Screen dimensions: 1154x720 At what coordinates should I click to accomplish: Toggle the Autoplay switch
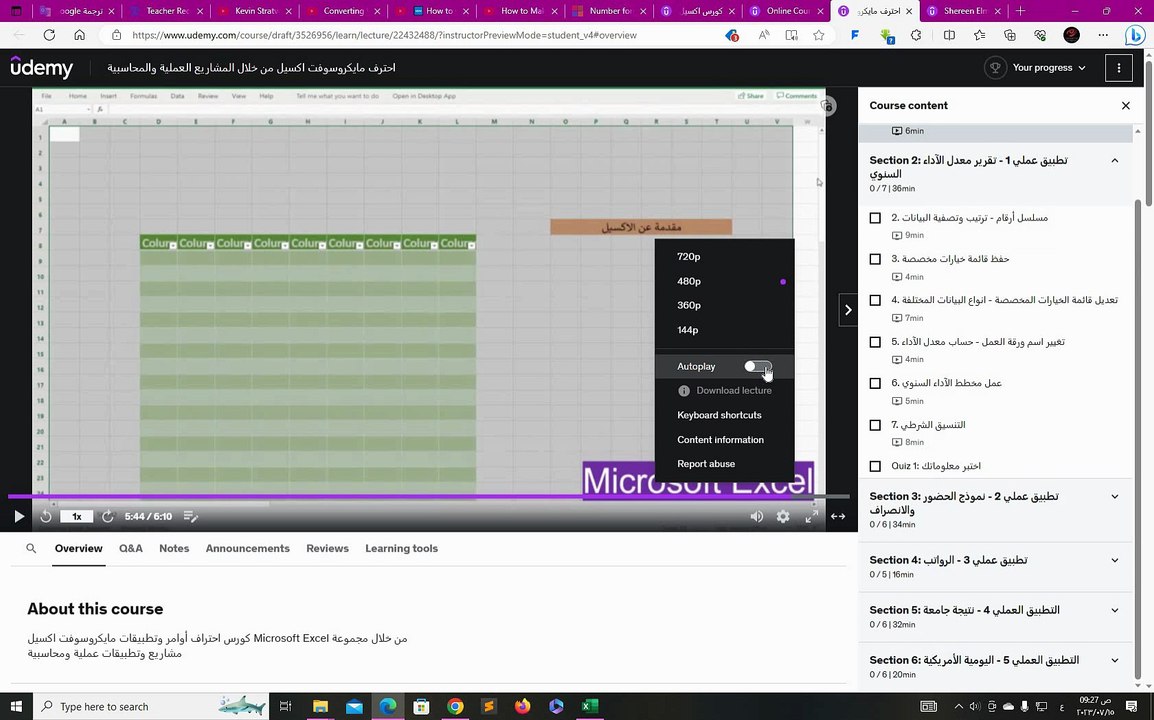coord(757,366)
